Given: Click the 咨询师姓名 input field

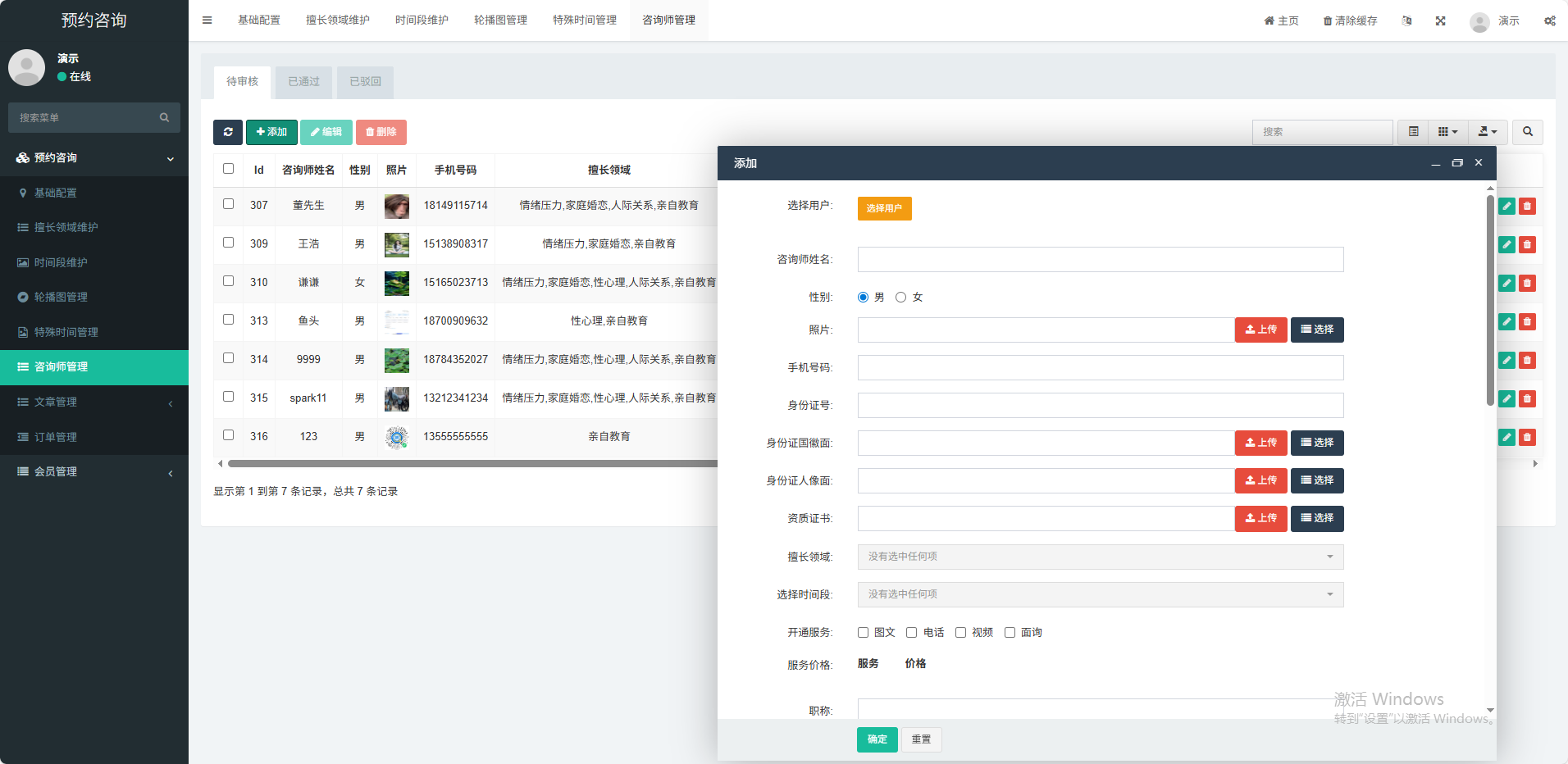Looking at the screenshot, I should pos(1100,260).
